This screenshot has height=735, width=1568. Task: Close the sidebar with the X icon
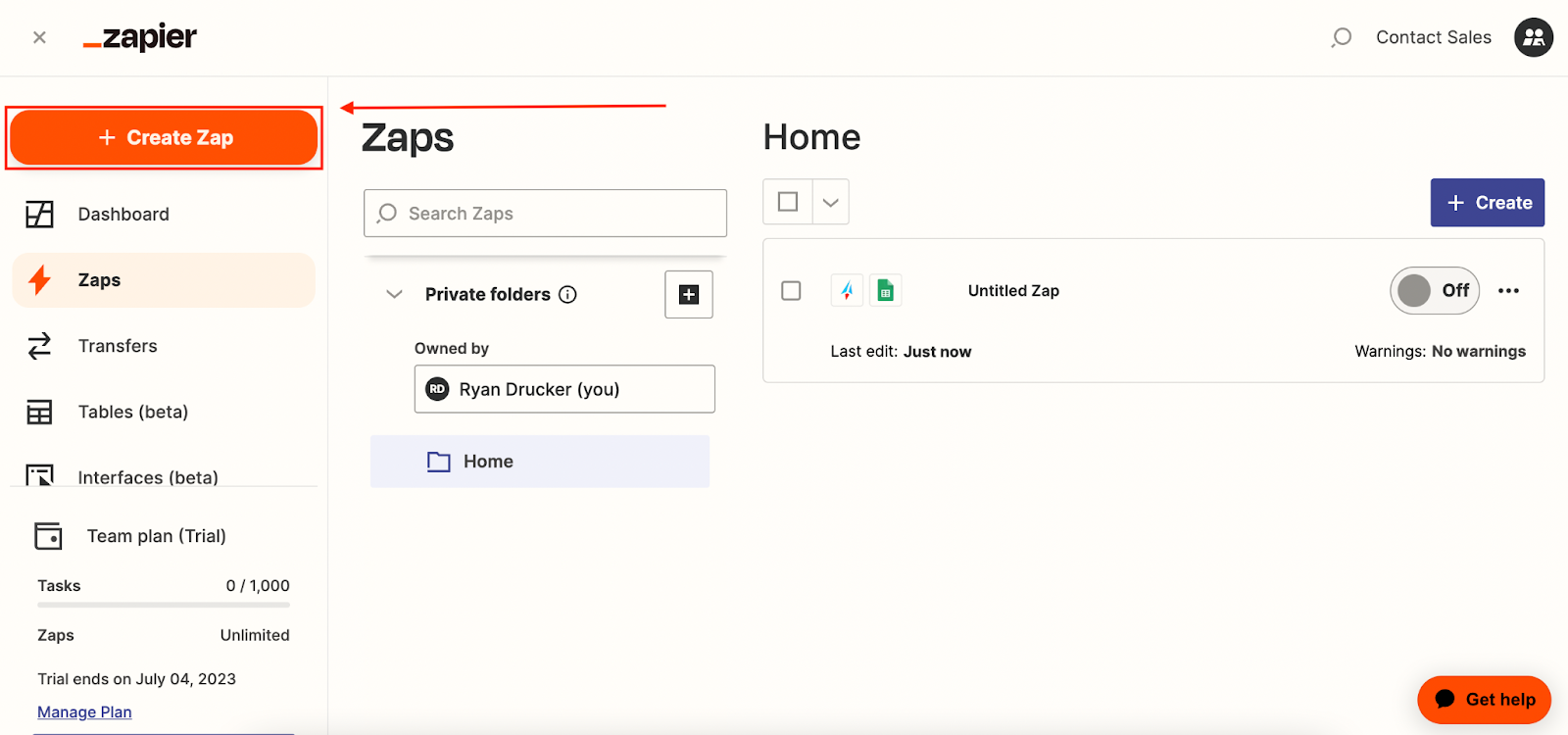click(39, 37)
